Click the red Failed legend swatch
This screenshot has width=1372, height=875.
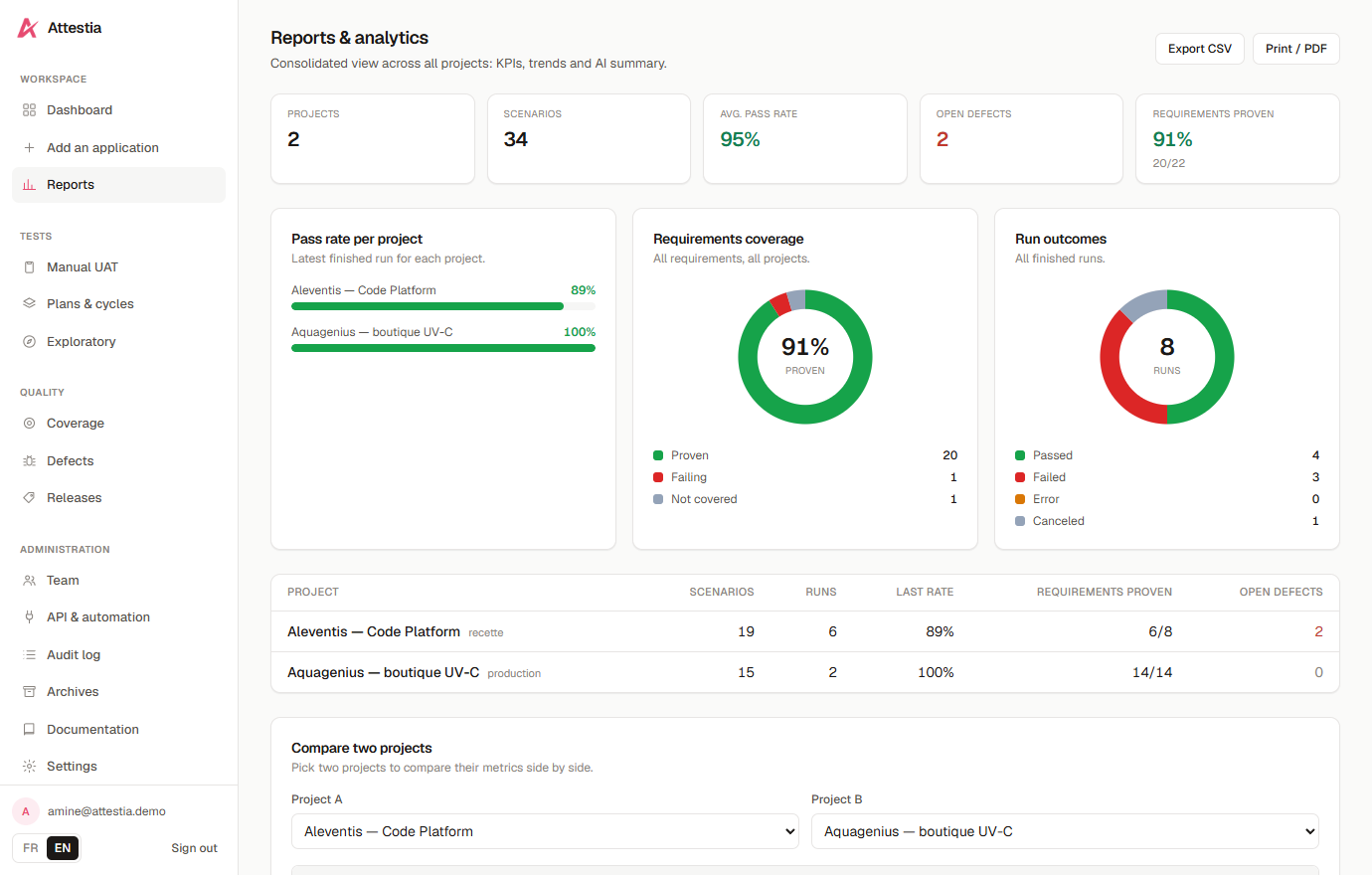(1020, 477)
